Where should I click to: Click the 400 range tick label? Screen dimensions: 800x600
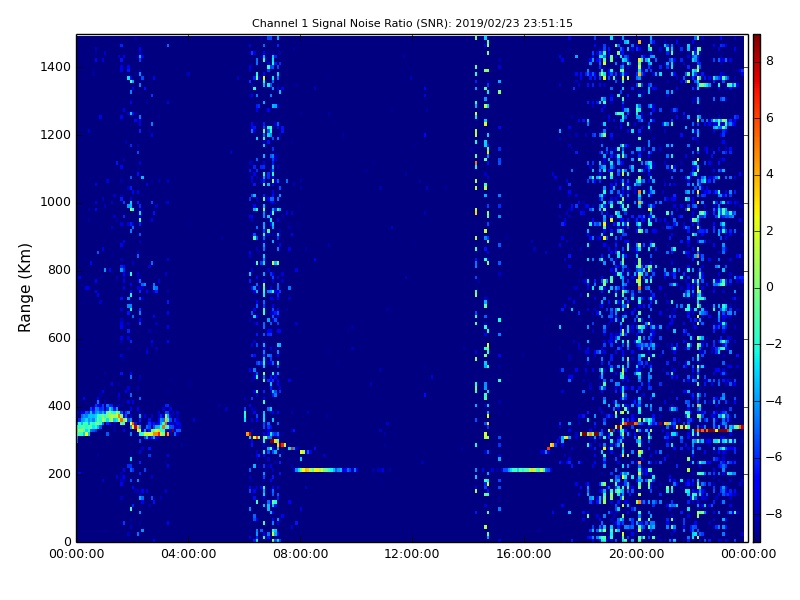pyautogui.click(x=59, y=406)
